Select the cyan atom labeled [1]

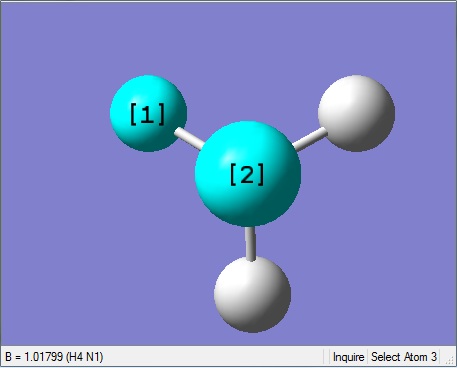tap(148, 113)
